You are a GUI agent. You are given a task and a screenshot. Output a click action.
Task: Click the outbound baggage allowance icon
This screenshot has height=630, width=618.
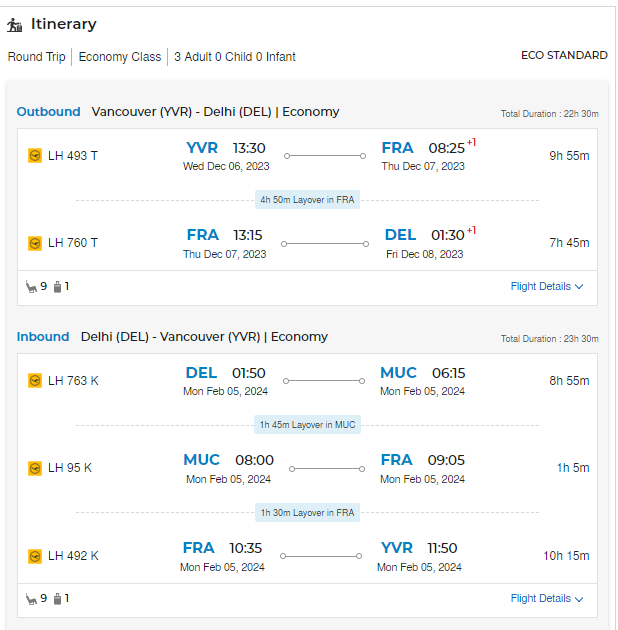[57, 287]
